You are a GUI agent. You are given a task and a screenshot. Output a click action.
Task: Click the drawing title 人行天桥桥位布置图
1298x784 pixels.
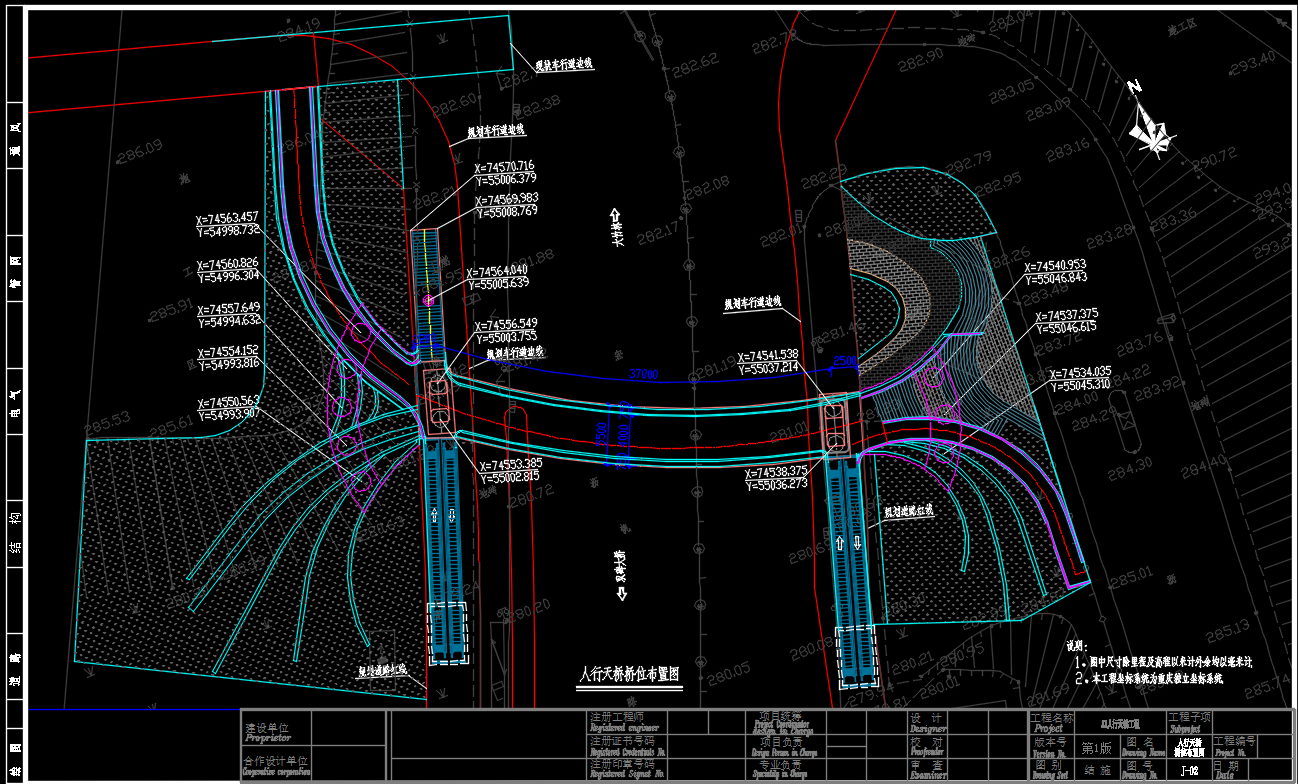[x=631, y=675]
